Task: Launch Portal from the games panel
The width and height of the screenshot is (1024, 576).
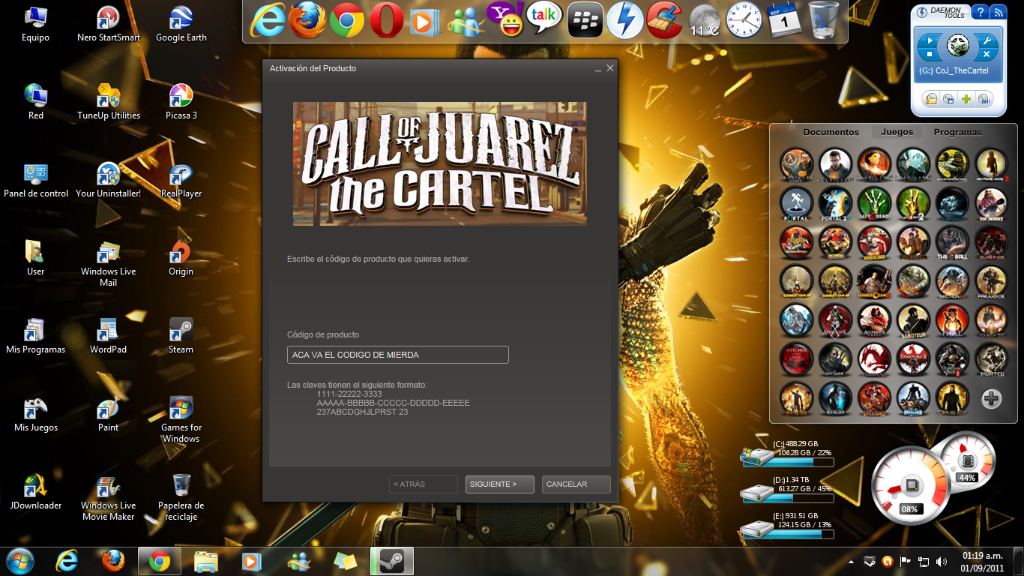Action: click(796, 203)
